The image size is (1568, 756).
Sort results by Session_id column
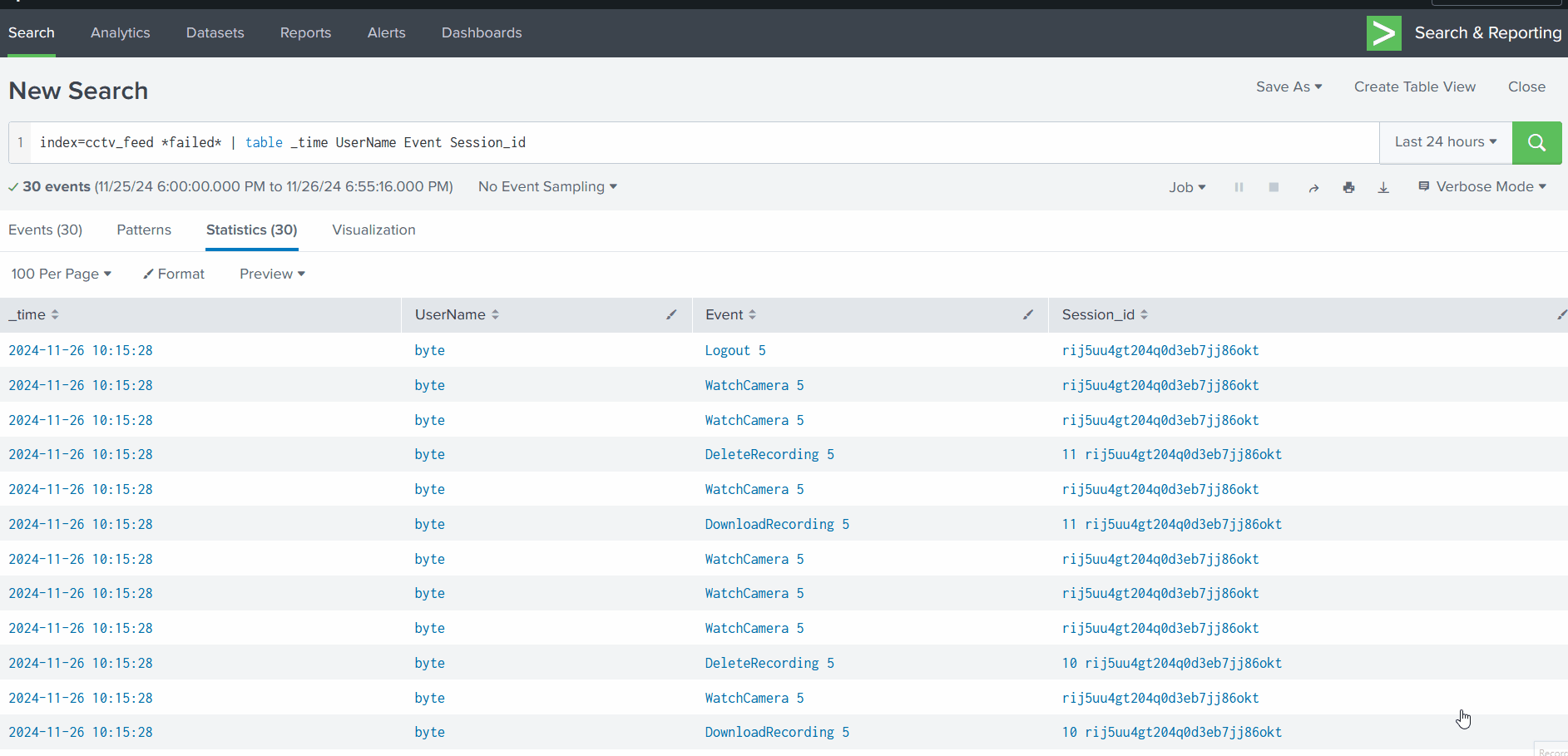click(1104, 314)
